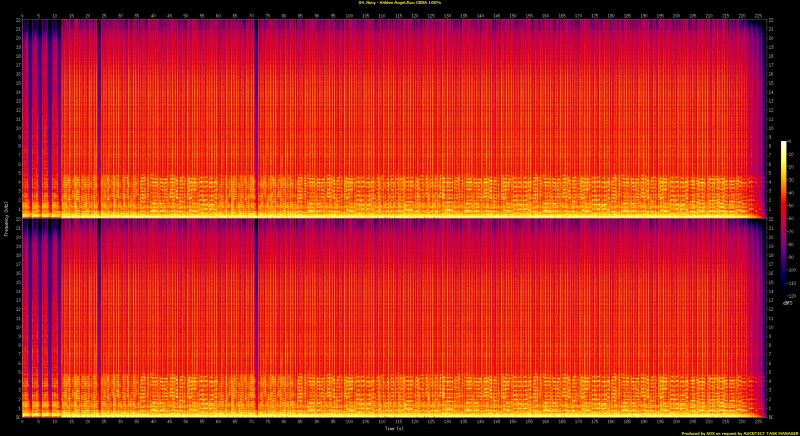The height and width of the screenshot is (436, 800).
Task: Click the spectrogram title text at top
Action: pos(400,4)
